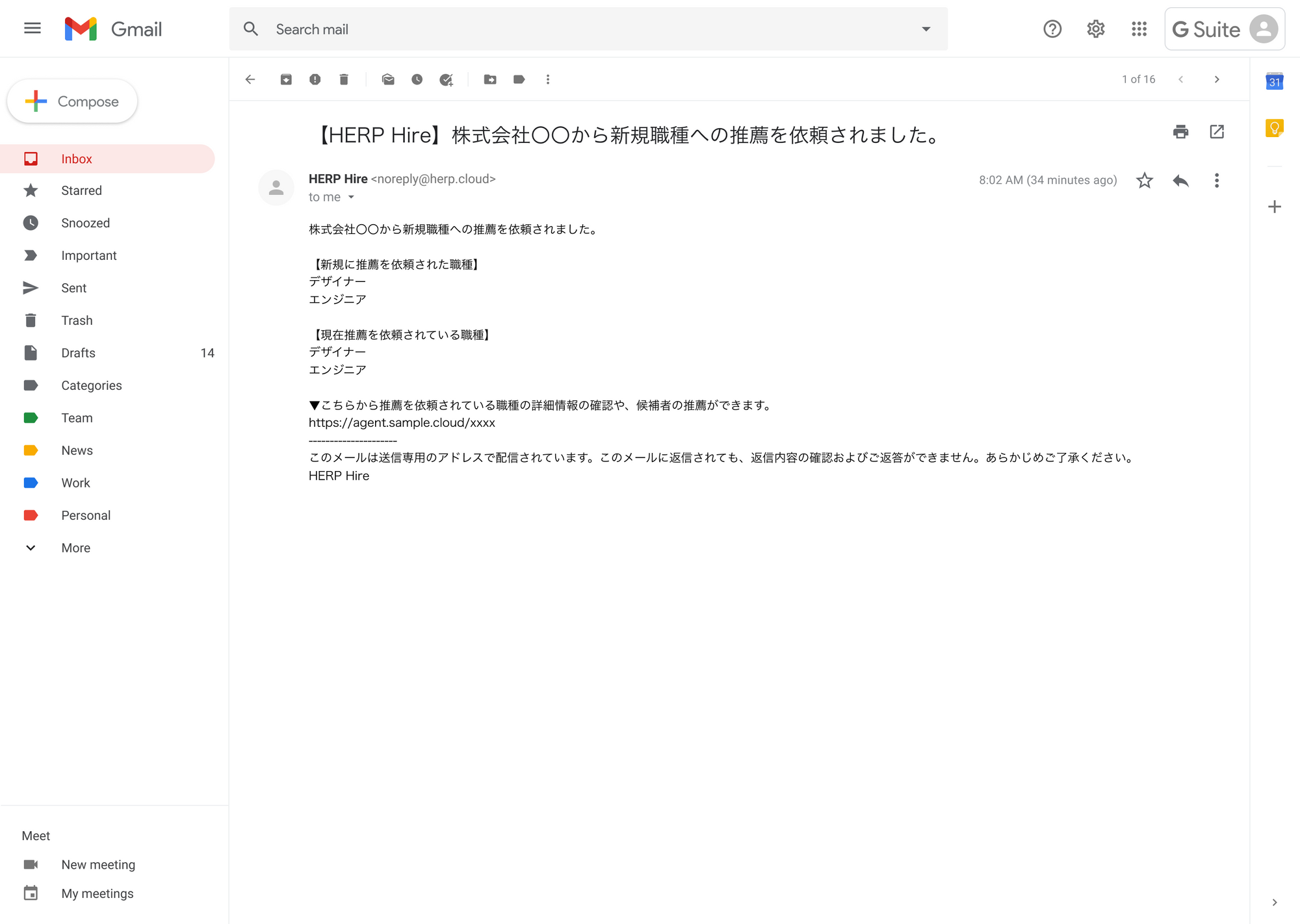
Task: Click the Compose button
Action: click(72, 101)
